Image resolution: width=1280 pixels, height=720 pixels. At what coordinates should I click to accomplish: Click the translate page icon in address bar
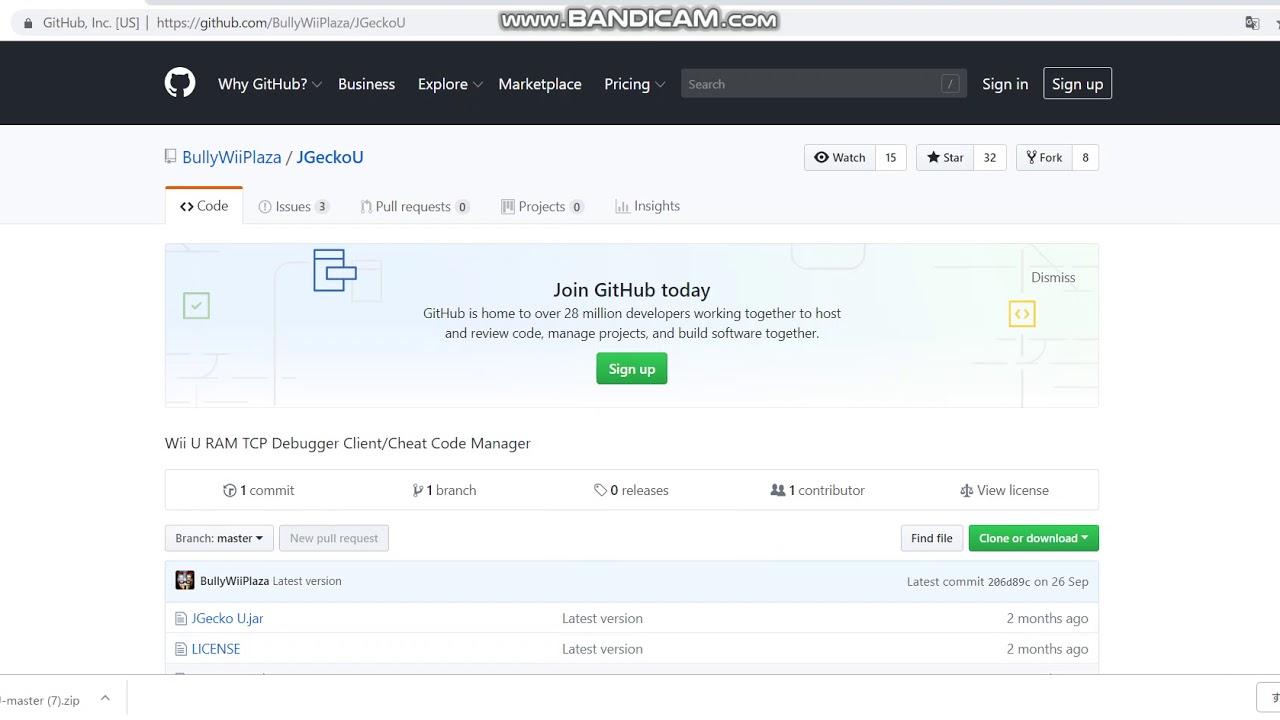tap(1251, 22)
